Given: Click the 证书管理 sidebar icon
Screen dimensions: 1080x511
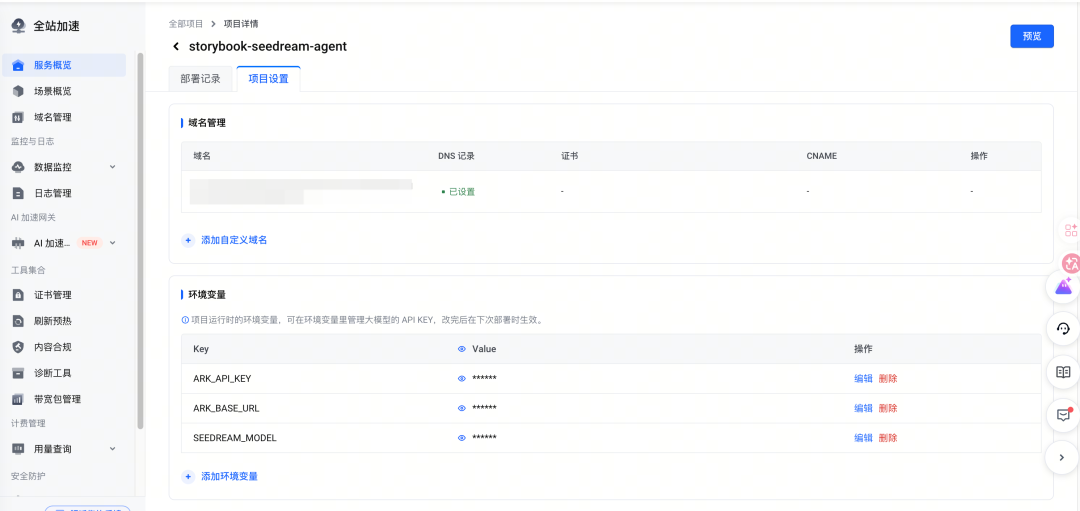Looking at the screenshot, I should coord(18,295).
